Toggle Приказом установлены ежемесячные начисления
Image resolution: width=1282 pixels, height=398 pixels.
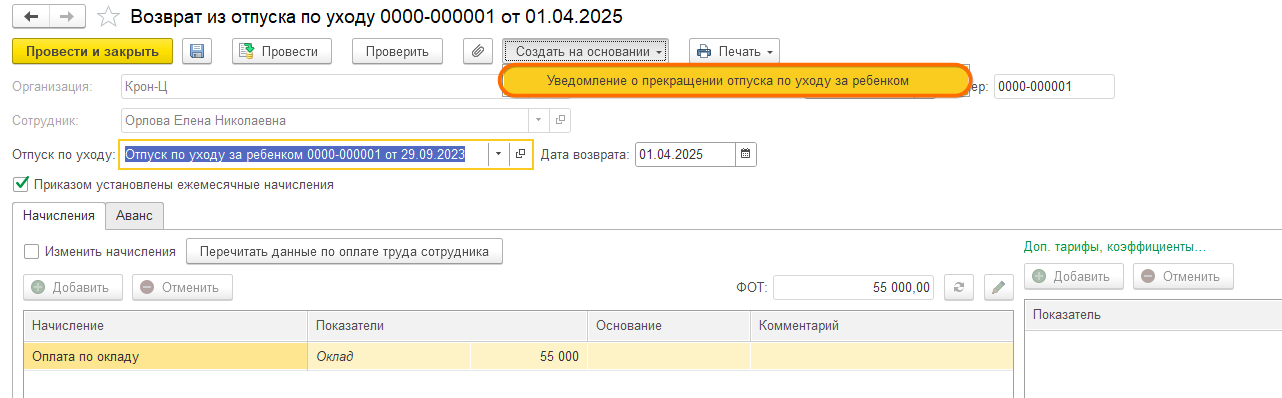coord(21,184)
